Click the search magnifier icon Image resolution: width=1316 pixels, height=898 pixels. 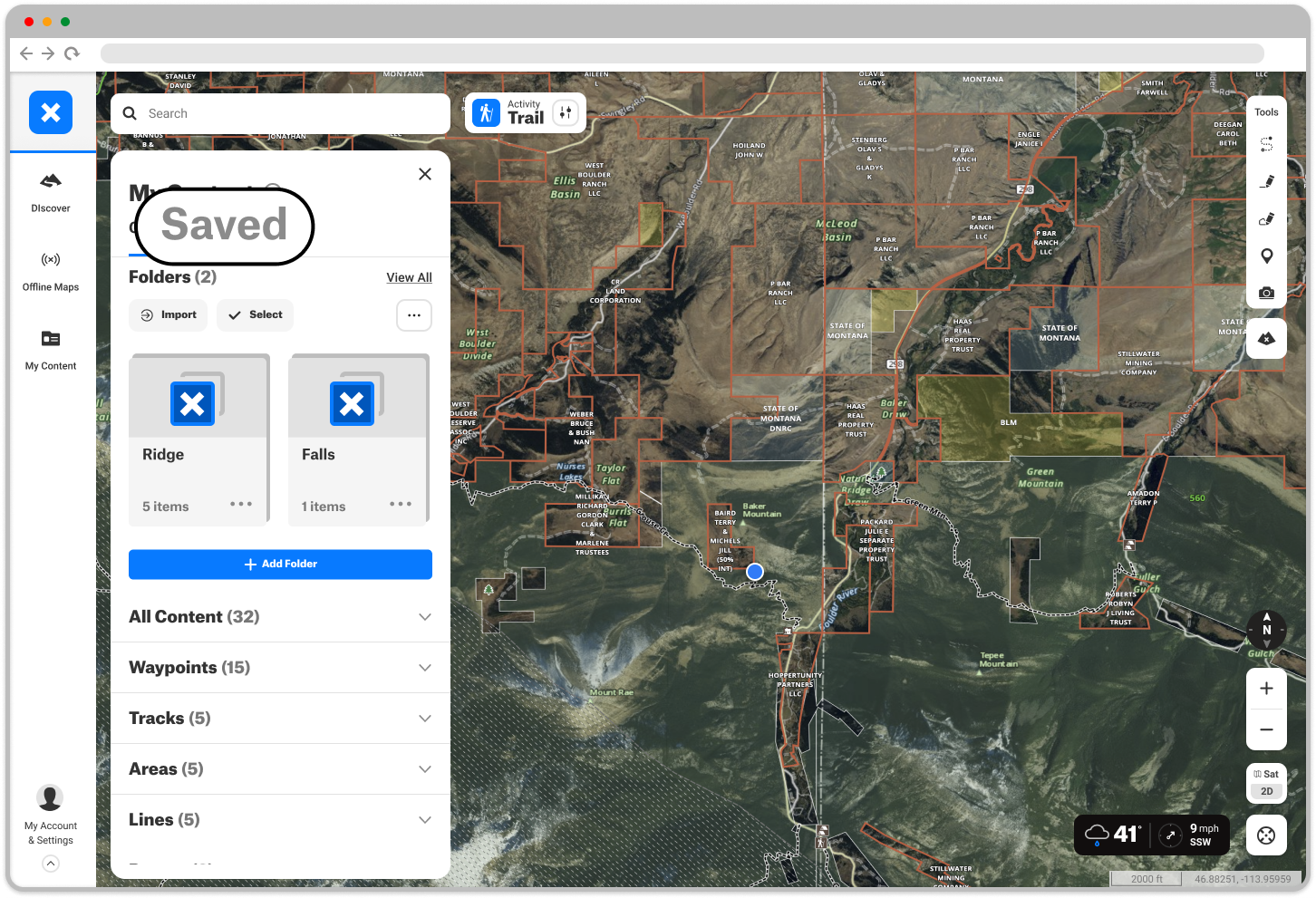(x=130, y=113)
